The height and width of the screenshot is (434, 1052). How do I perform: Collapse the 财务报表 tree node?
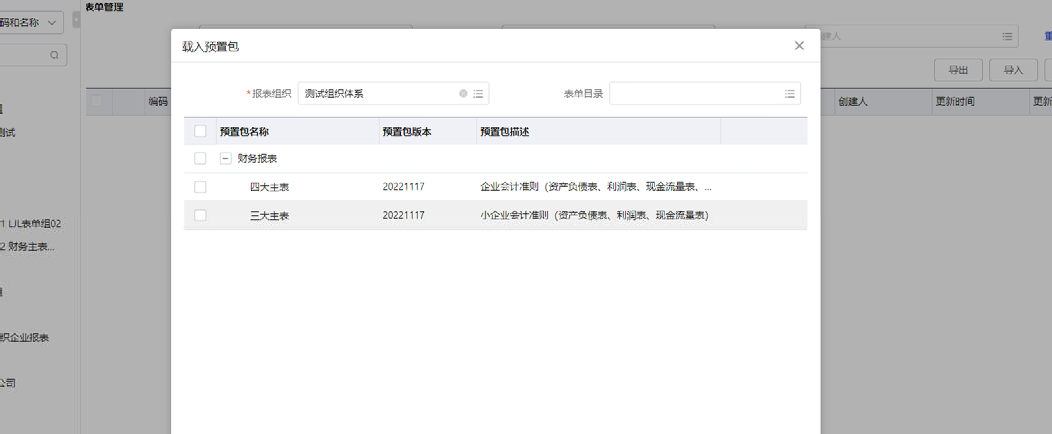pos(225,159)
